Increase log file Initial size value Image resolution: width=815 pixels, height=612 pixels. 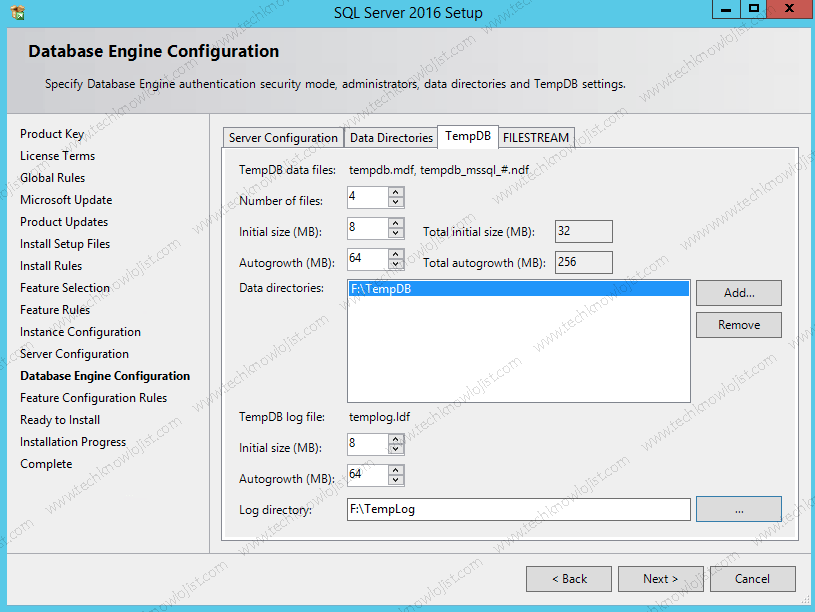coord(396,439)
